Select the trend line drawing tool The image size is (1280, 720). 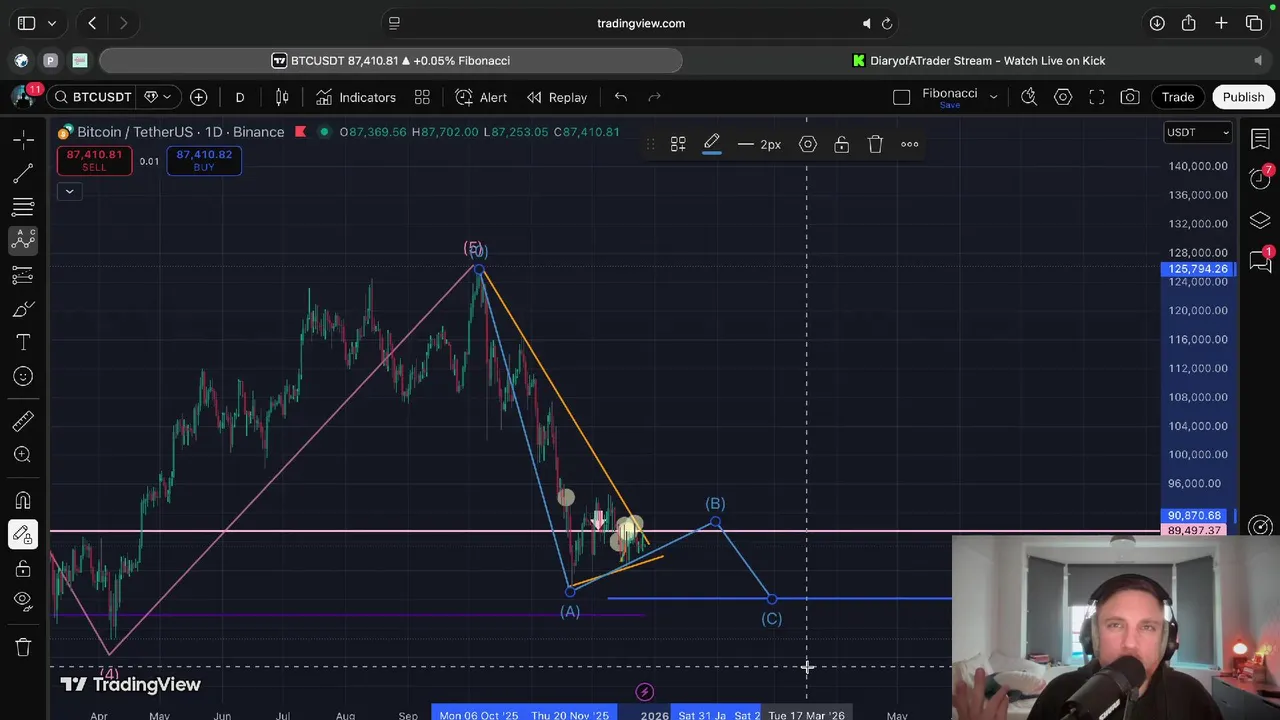pos(23,174)
